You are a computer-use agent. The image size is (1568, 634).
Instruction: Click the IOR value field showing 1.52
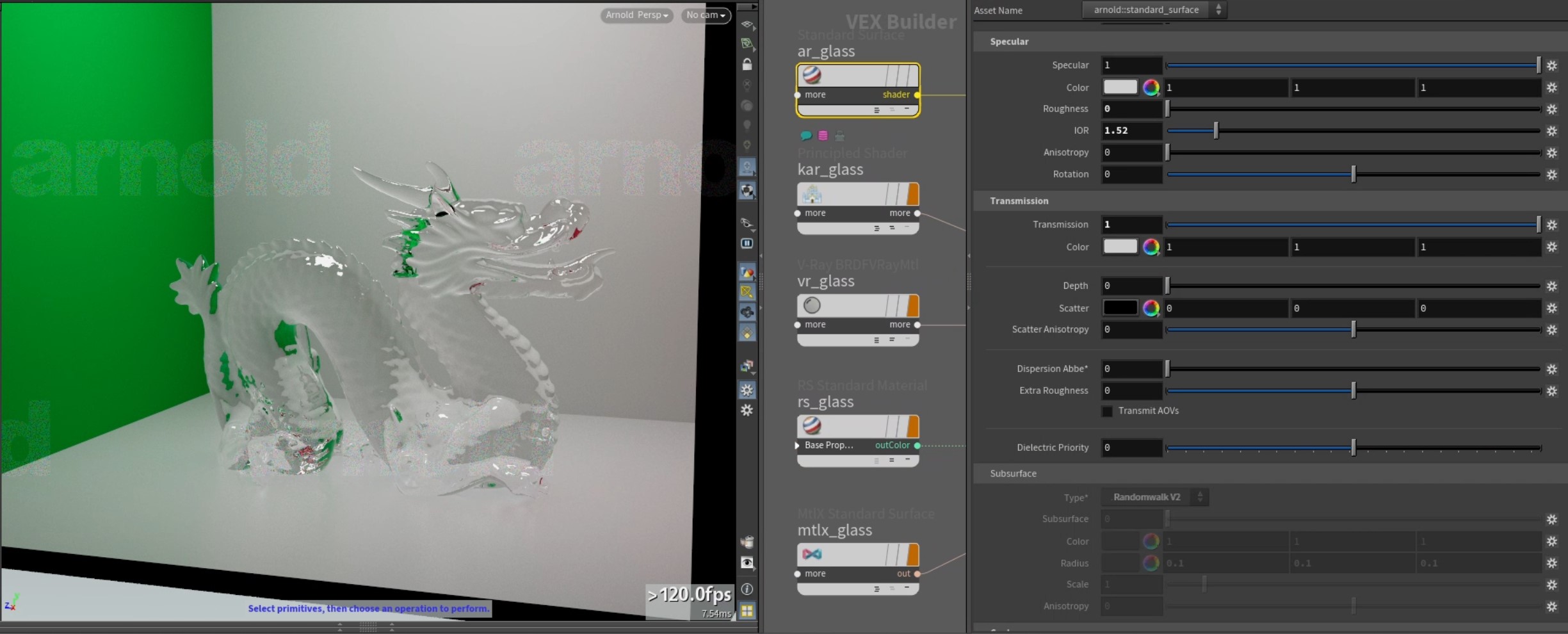click(1131, 130)
